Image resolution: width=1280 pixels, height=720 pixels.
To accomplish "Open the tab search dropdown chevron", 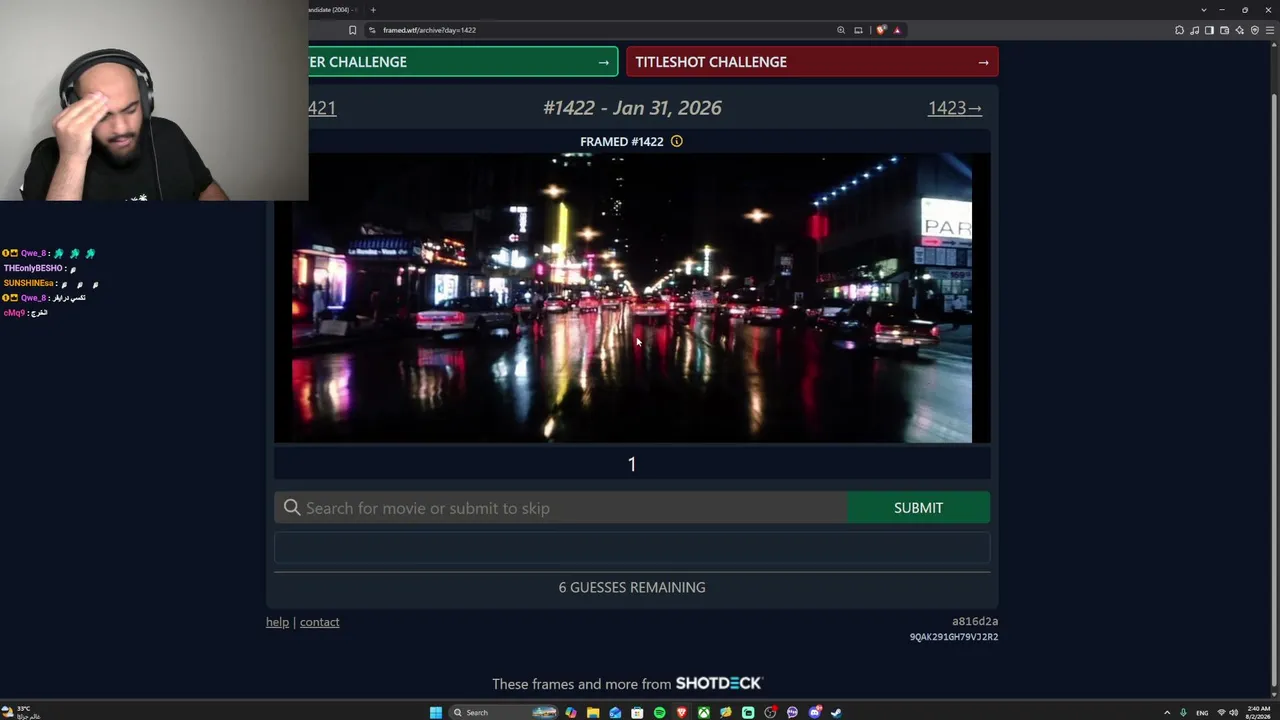I will (1204, 10).
